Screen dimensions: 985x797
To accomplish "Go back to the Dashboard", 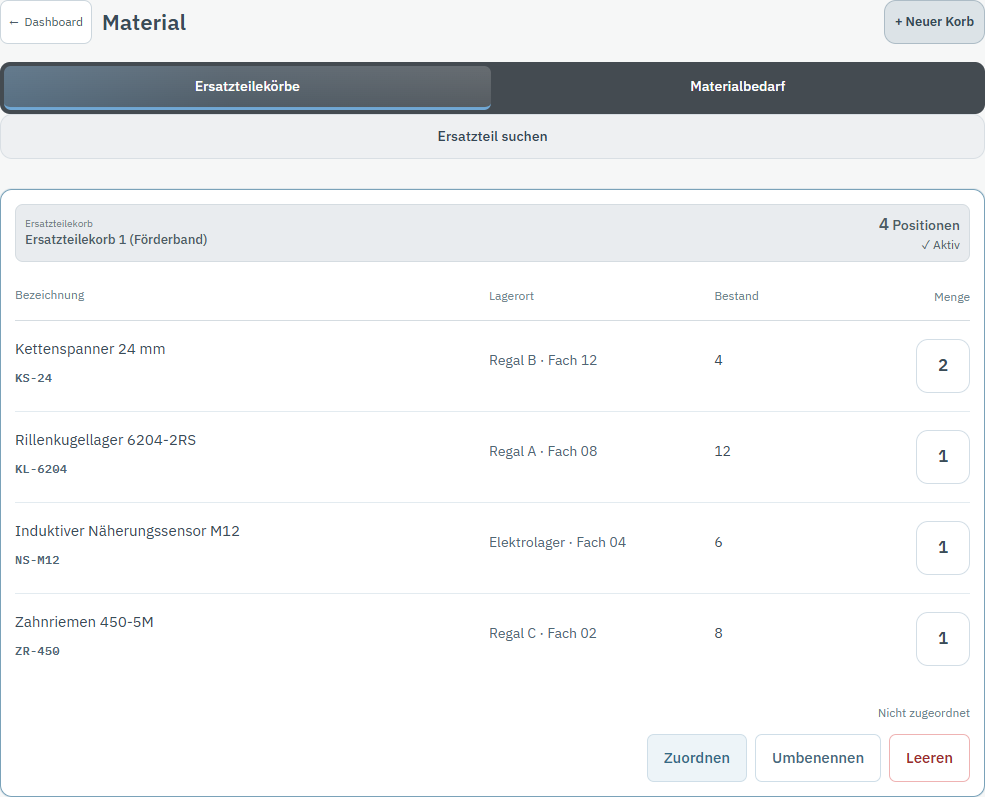I will tap(46, 22).
